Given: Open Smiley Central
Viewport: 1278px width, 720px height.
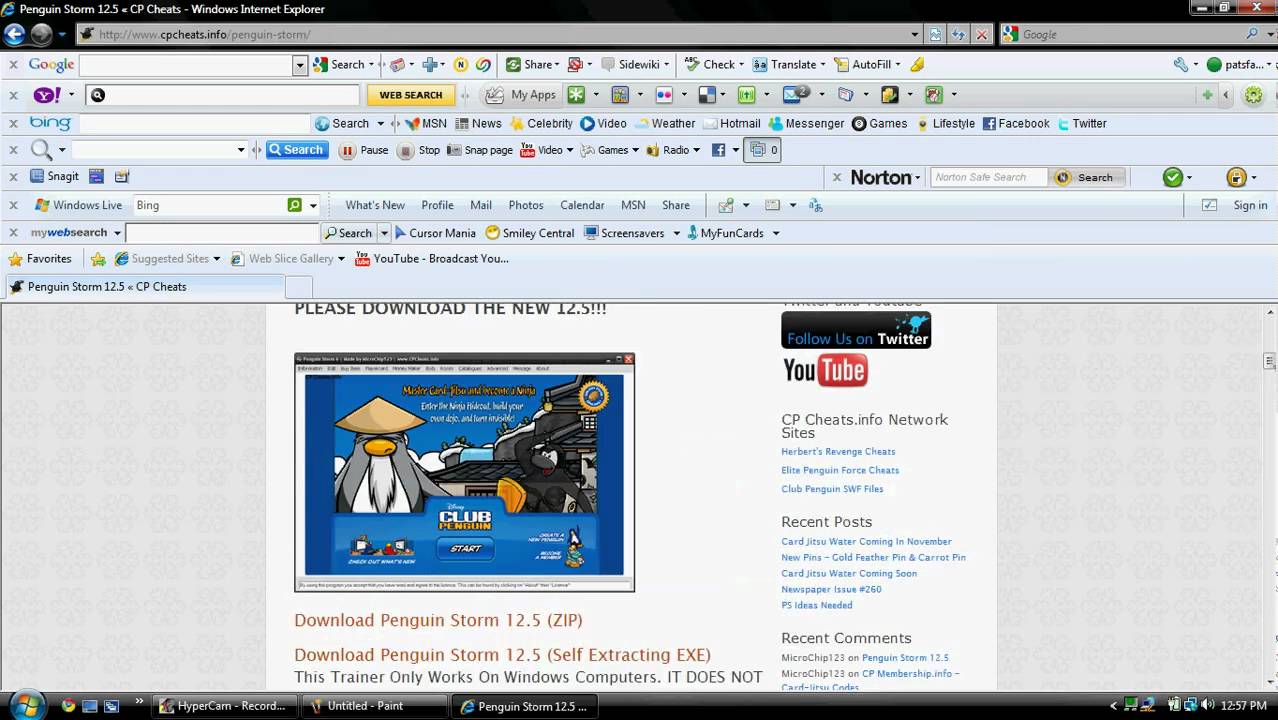Looking at the screenshot, I should [x=530, y=233].
